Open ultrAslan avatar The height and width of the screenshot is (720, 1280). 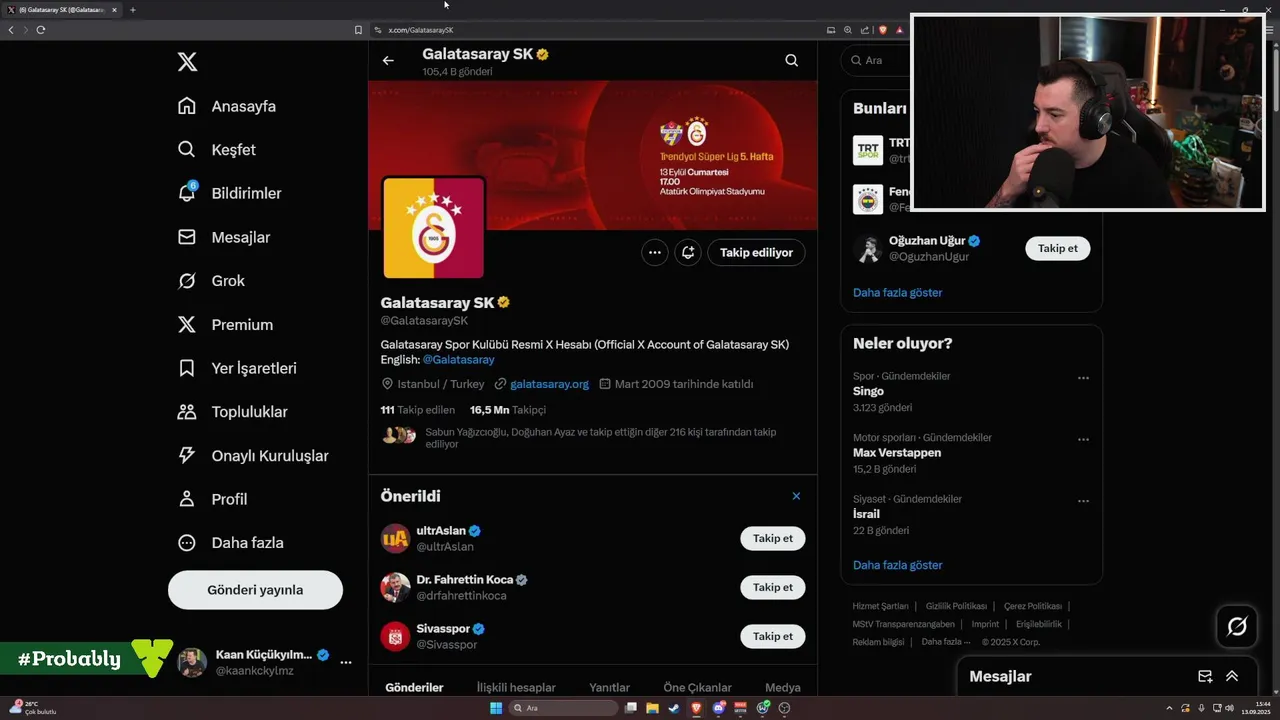click(x=395, y=538)
